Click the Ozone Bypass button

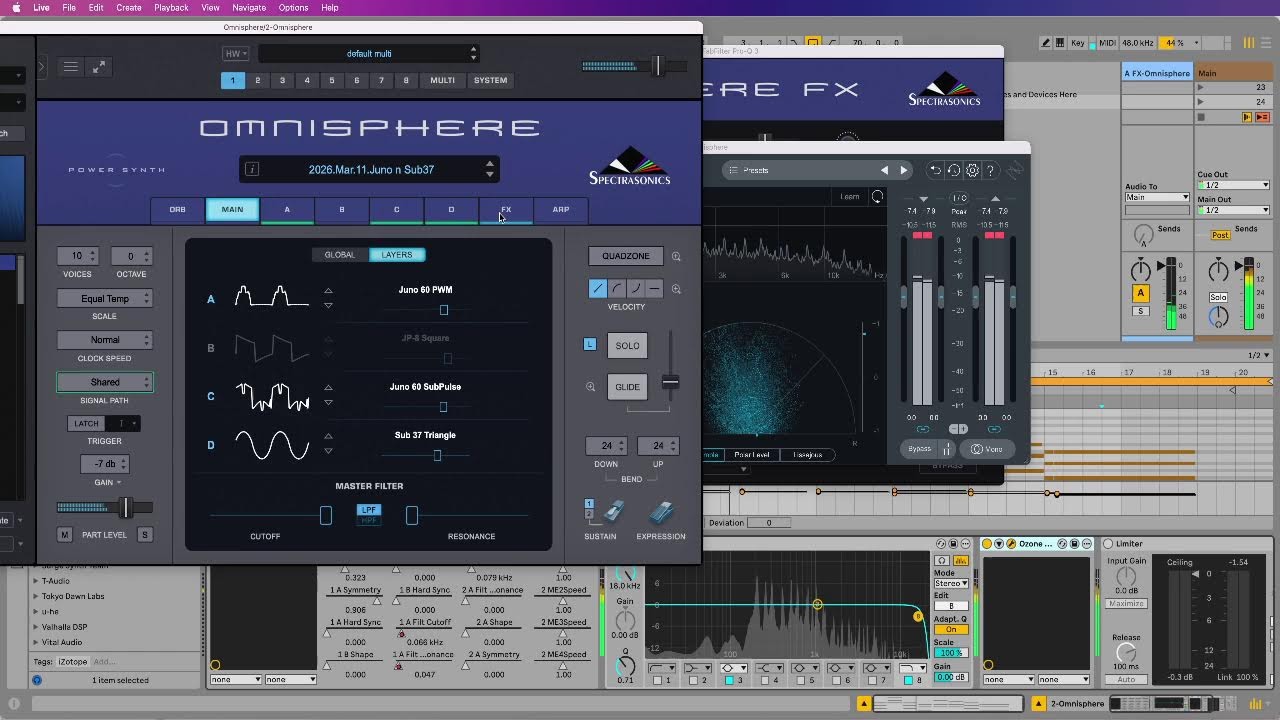click(x=920, y=449)
